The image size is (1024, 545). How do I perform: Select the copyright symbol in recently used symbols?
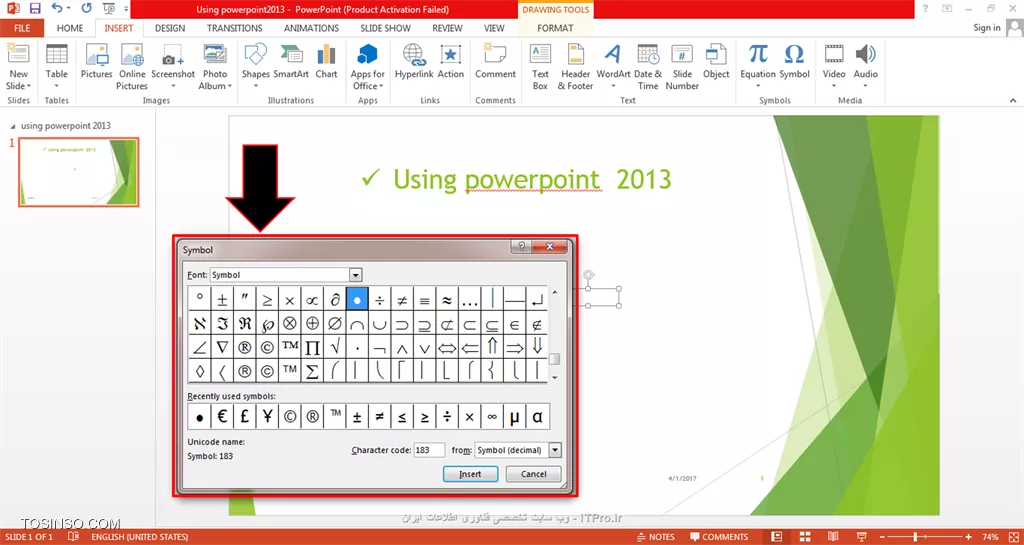[290, 416]
